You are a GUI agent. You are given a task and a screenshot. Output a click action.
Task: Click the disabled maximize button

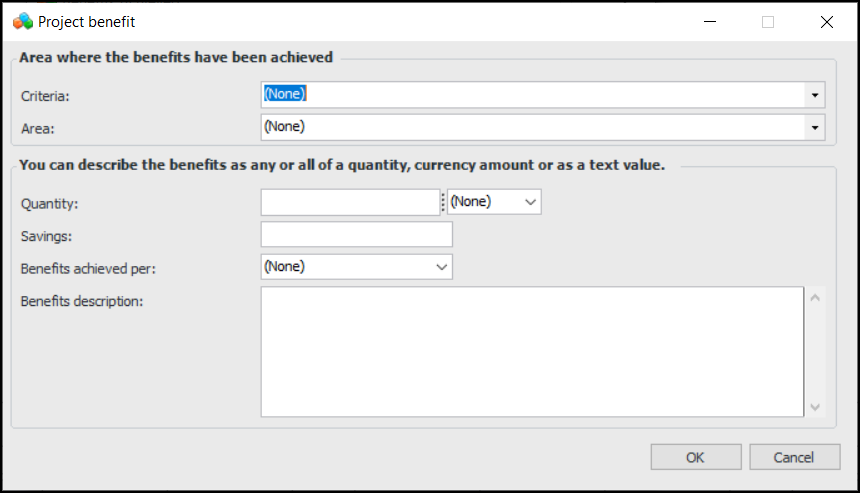coord(768,21)
